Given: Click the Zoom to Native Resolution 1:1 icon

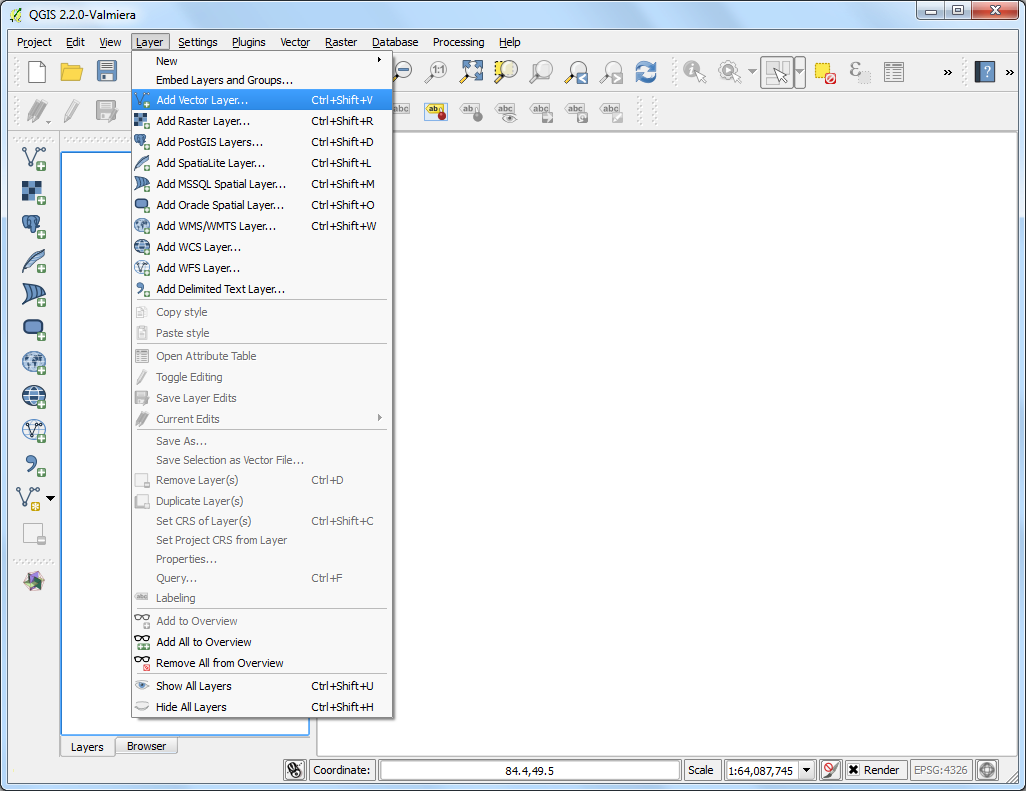Looking at the screenshot, I should (436, 71).
